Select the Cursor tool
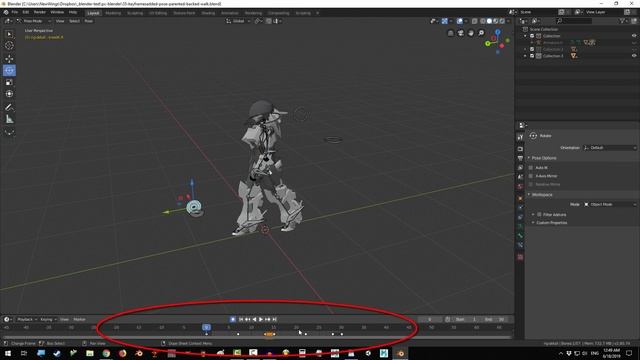 point(9,46)
